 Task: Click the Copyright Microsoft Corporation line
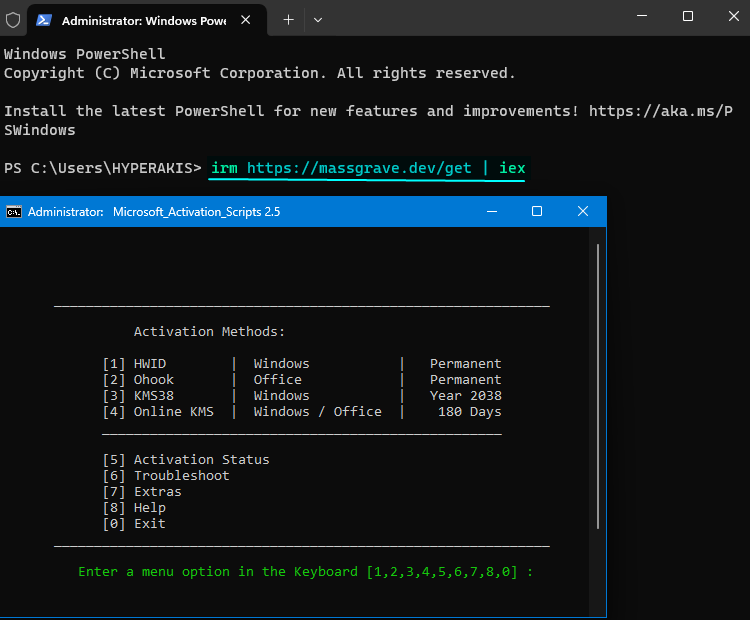[260, 73]
